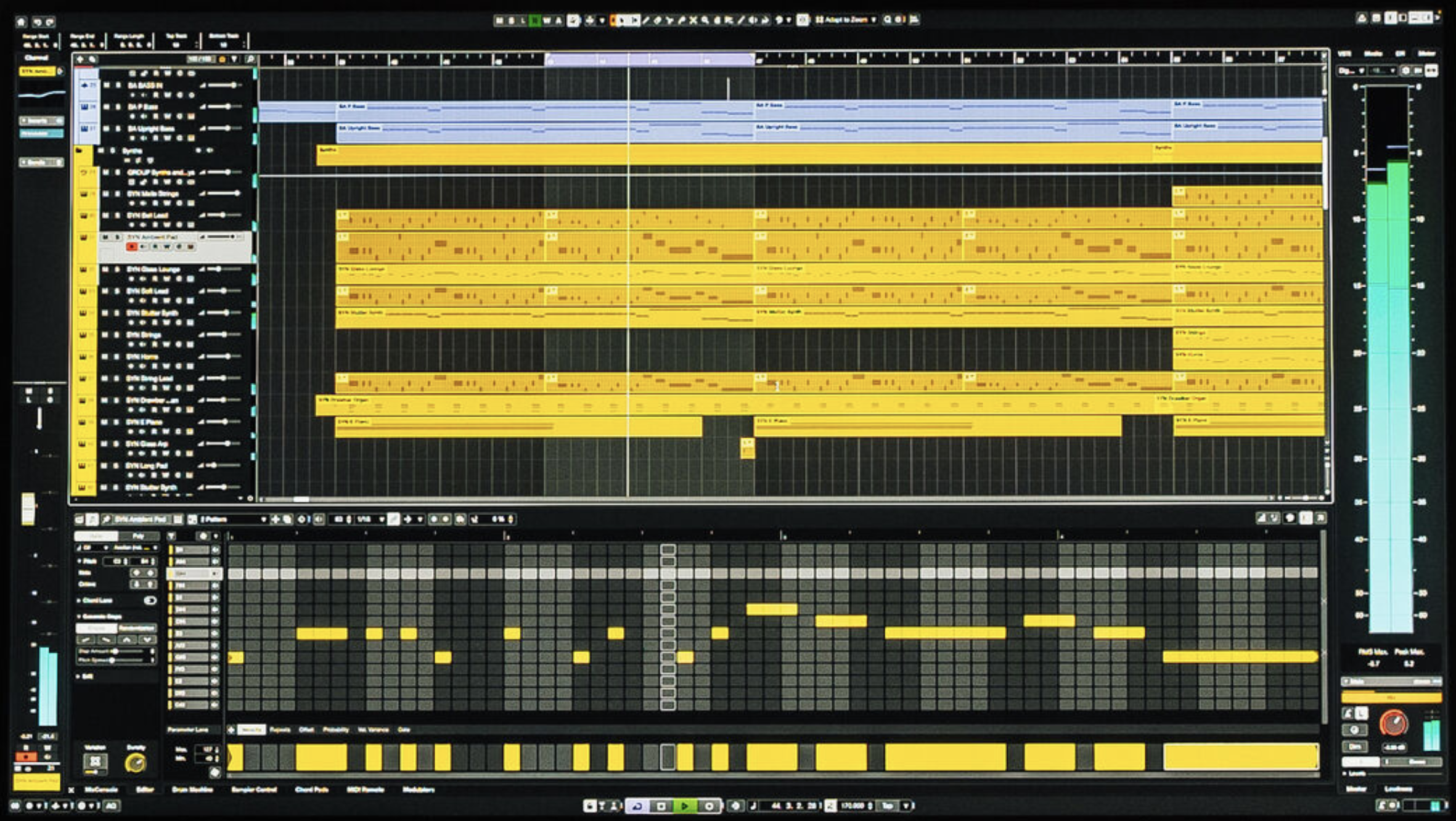Solo the BA P Bass track
The width and height of the screenshot is (1456, 821).
click(x=118, y=106)
